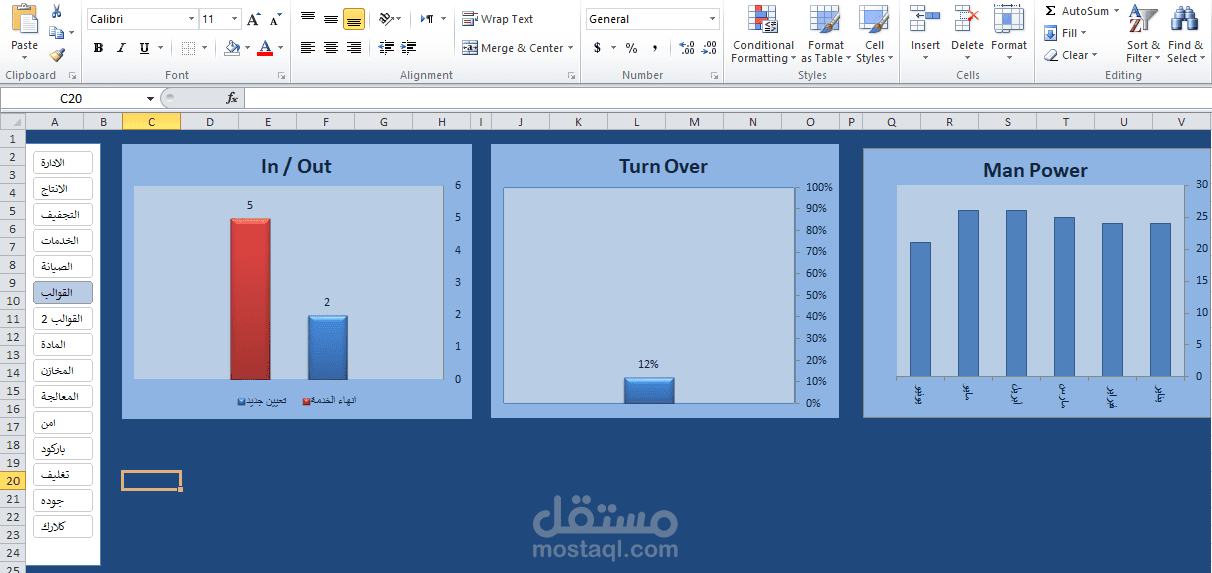The width and height of the screenshot is (1212, 573).
Task: Open Find & Select binoculars menu
Action: (x=1186, y=35)
